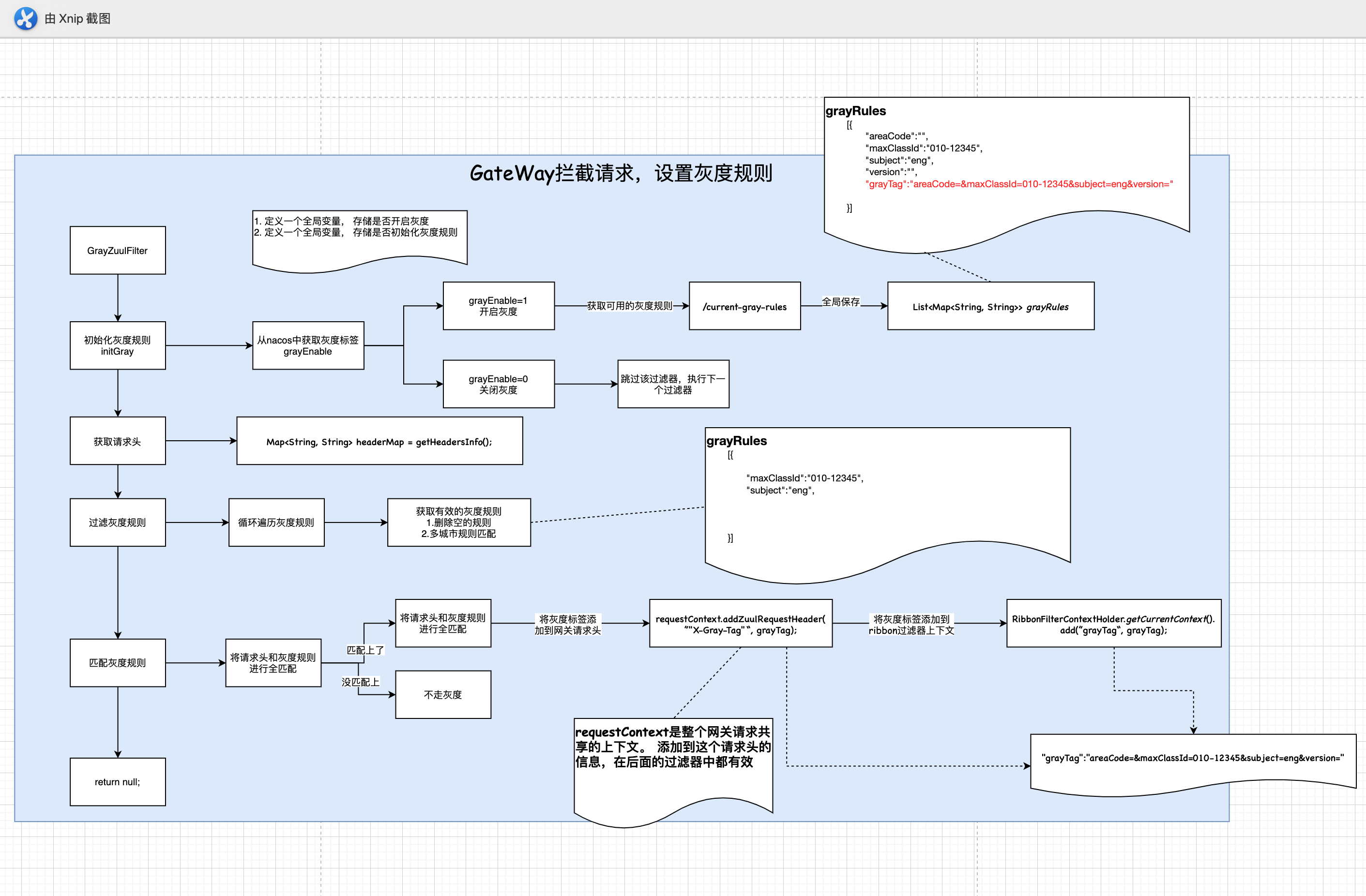Click the 全局保存 arrow label
Image resolution: width=1366 pixels, height=896 pixels.
click(840, 302)
